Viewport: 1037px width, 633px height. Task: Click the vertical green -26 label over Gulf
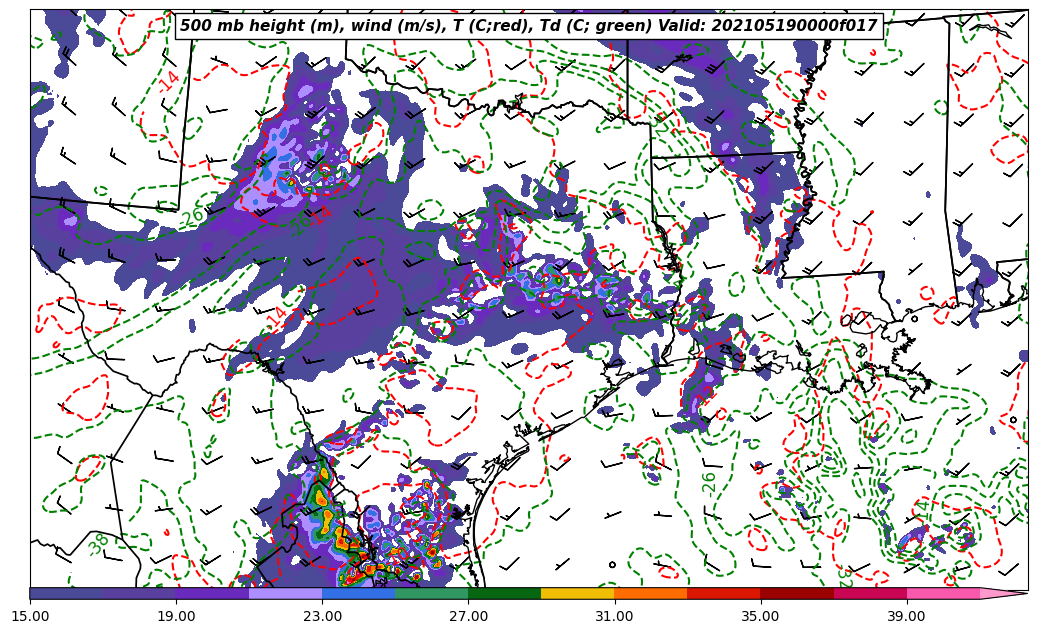pos(709,482)
